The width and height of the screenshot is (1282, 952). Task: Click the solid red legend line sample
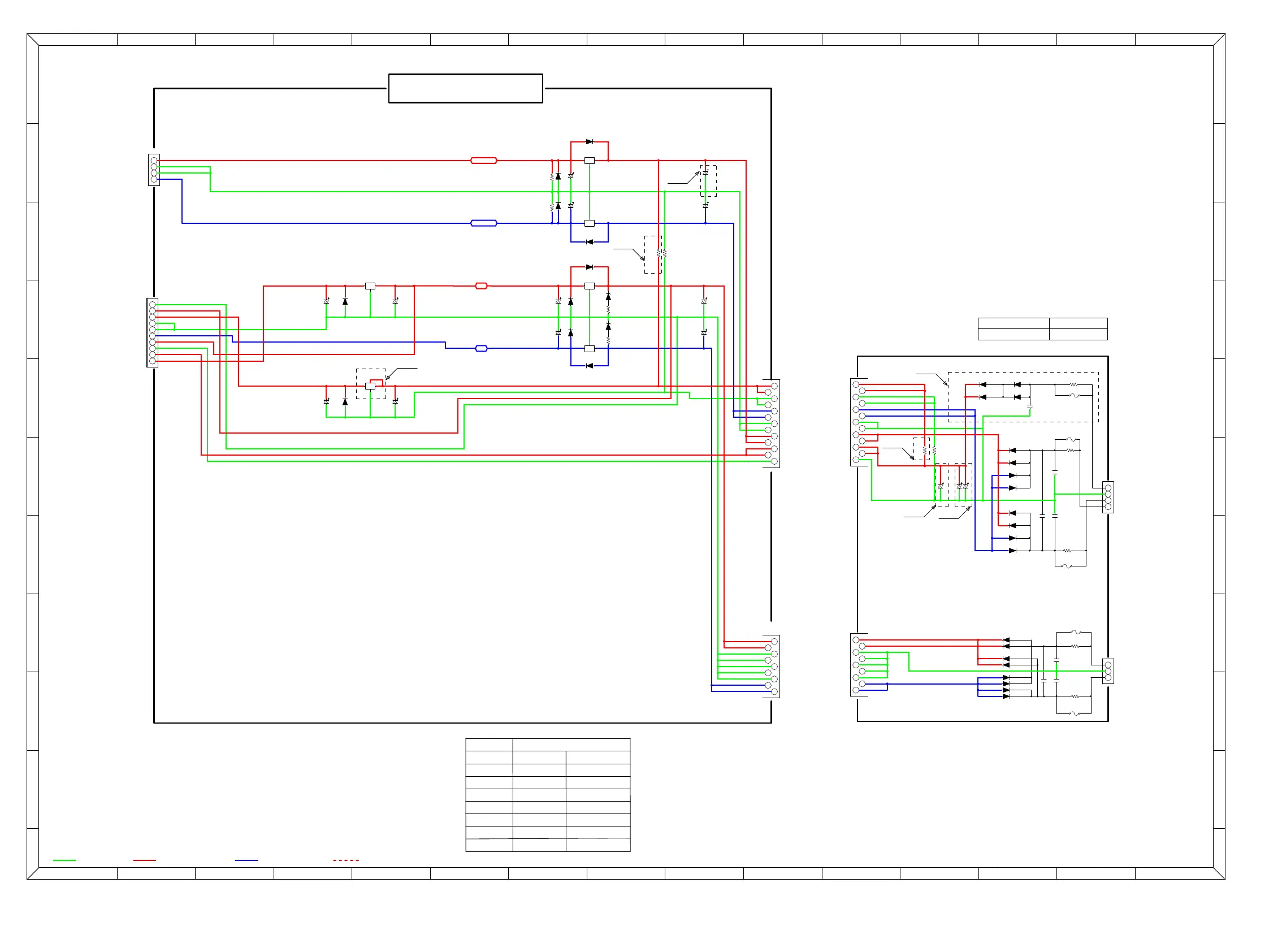tap(145, 860)
